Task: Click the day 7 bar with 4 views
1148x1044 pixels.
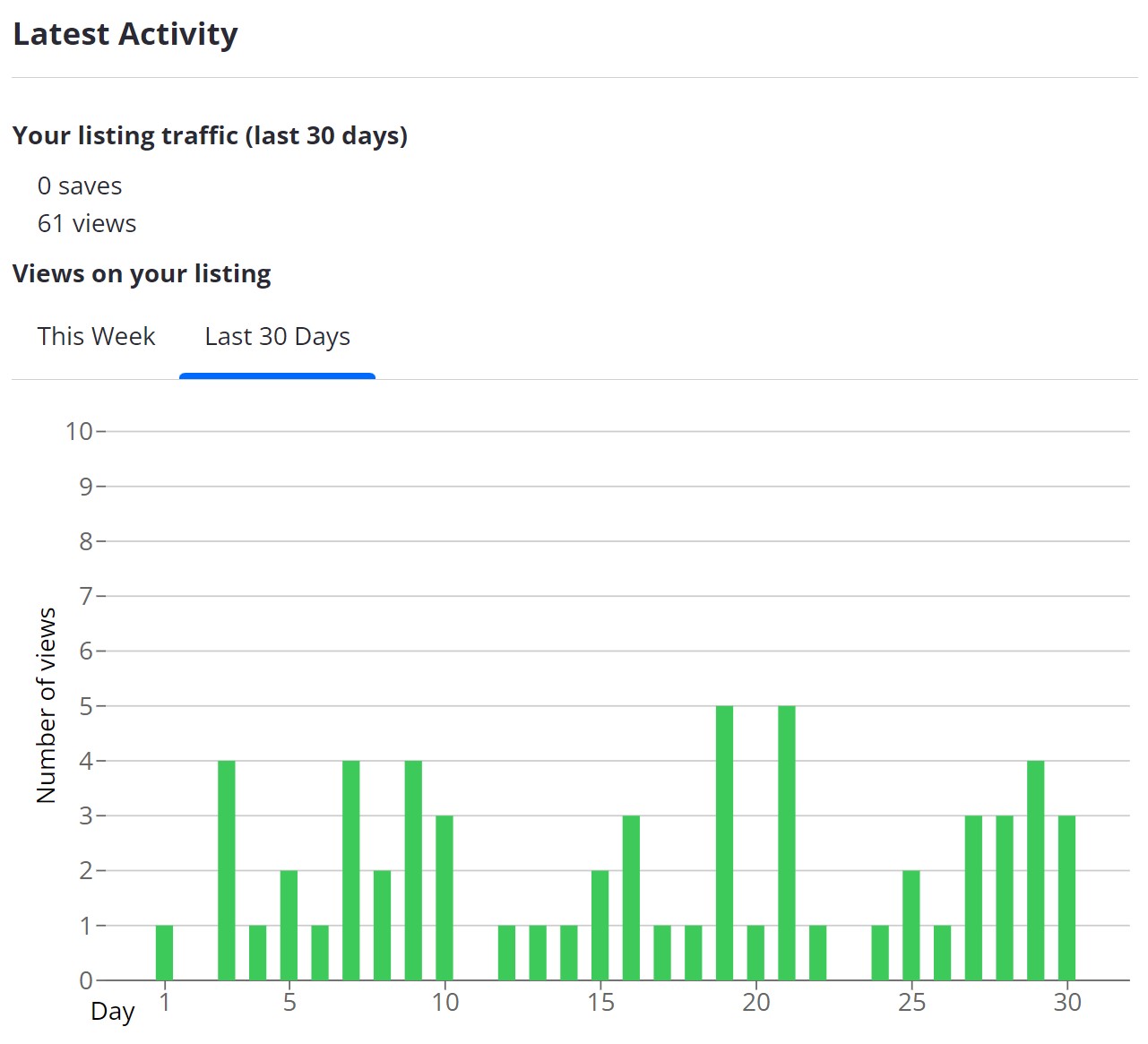Action: click(x=351, y=870)
